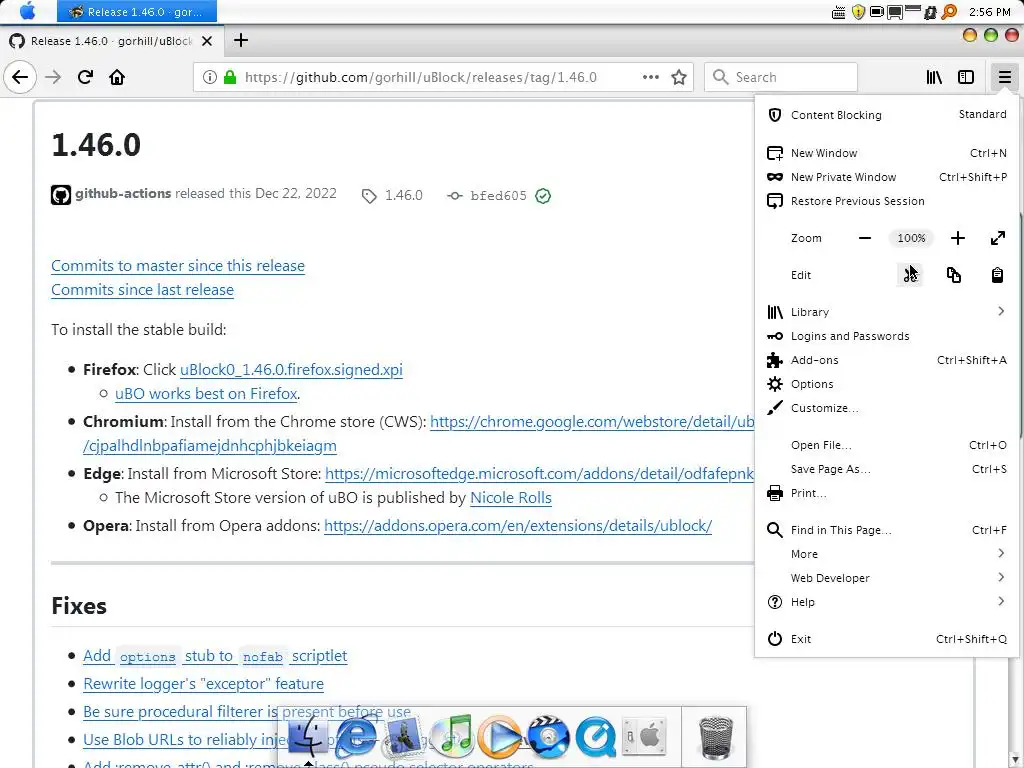The height and width of the screenshot is (768, 1024).
Task: Expand the Web Developer submenu
Action: tap(886, 578)
